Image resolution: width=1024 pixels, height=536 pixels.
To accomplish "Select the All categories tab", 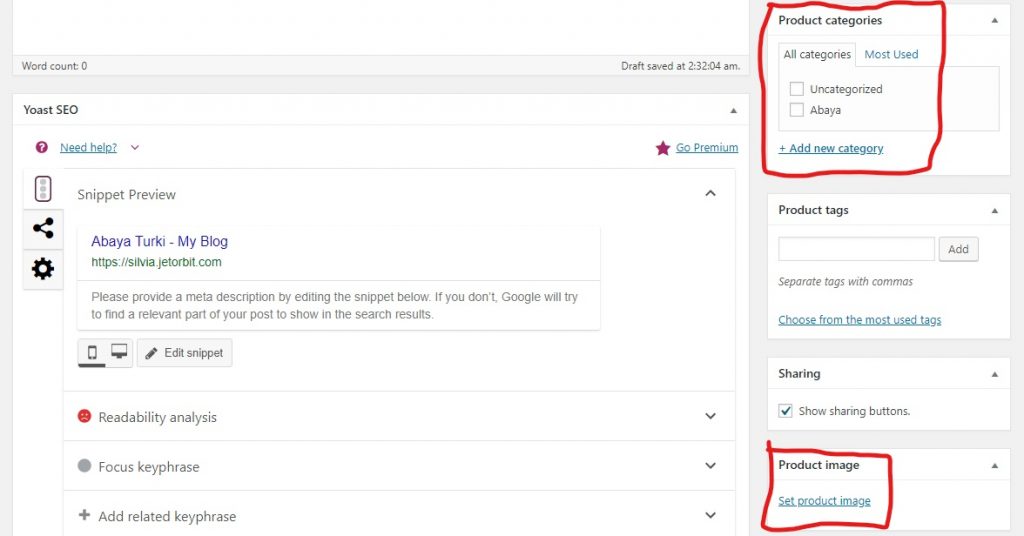I will click(x=817, y=55).
